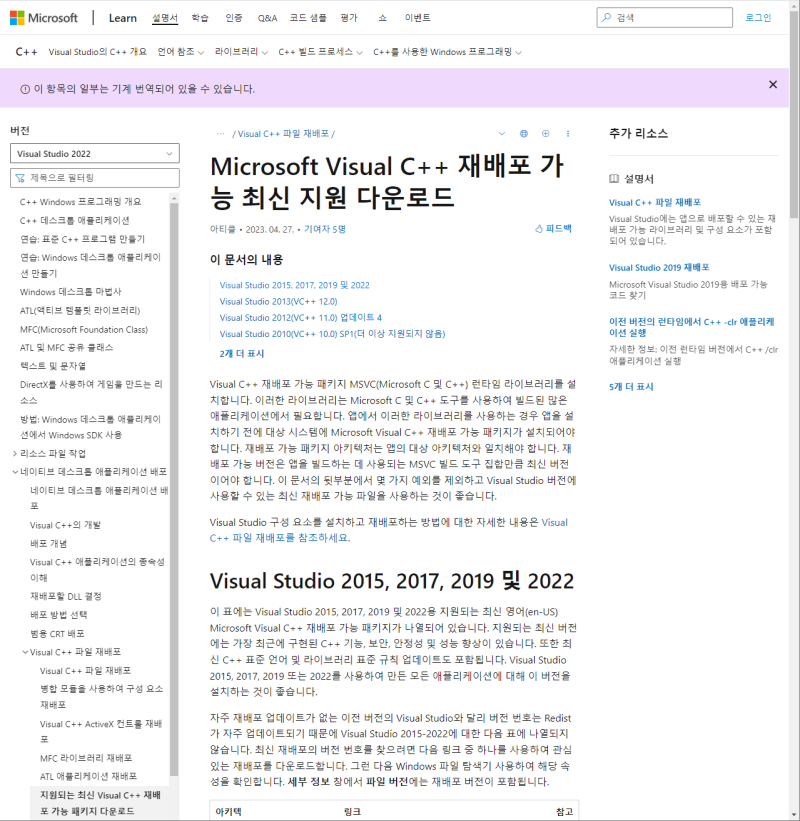Select the 설명서 top menu item
The width and height of the screenshot is (800, 821).
click(x=165, y=18)
